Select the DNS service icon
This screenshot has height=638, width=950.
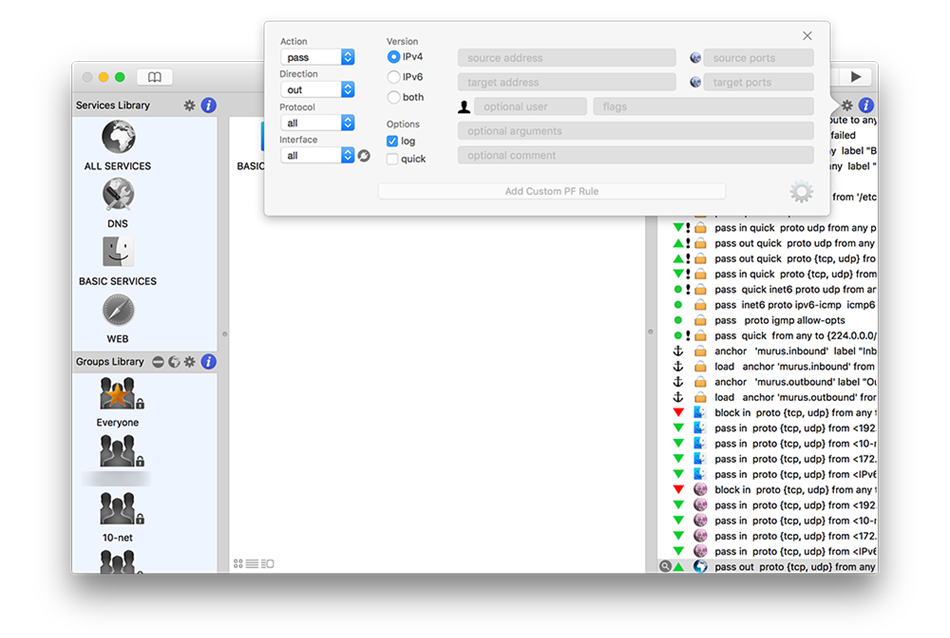(x=118, y=195)
